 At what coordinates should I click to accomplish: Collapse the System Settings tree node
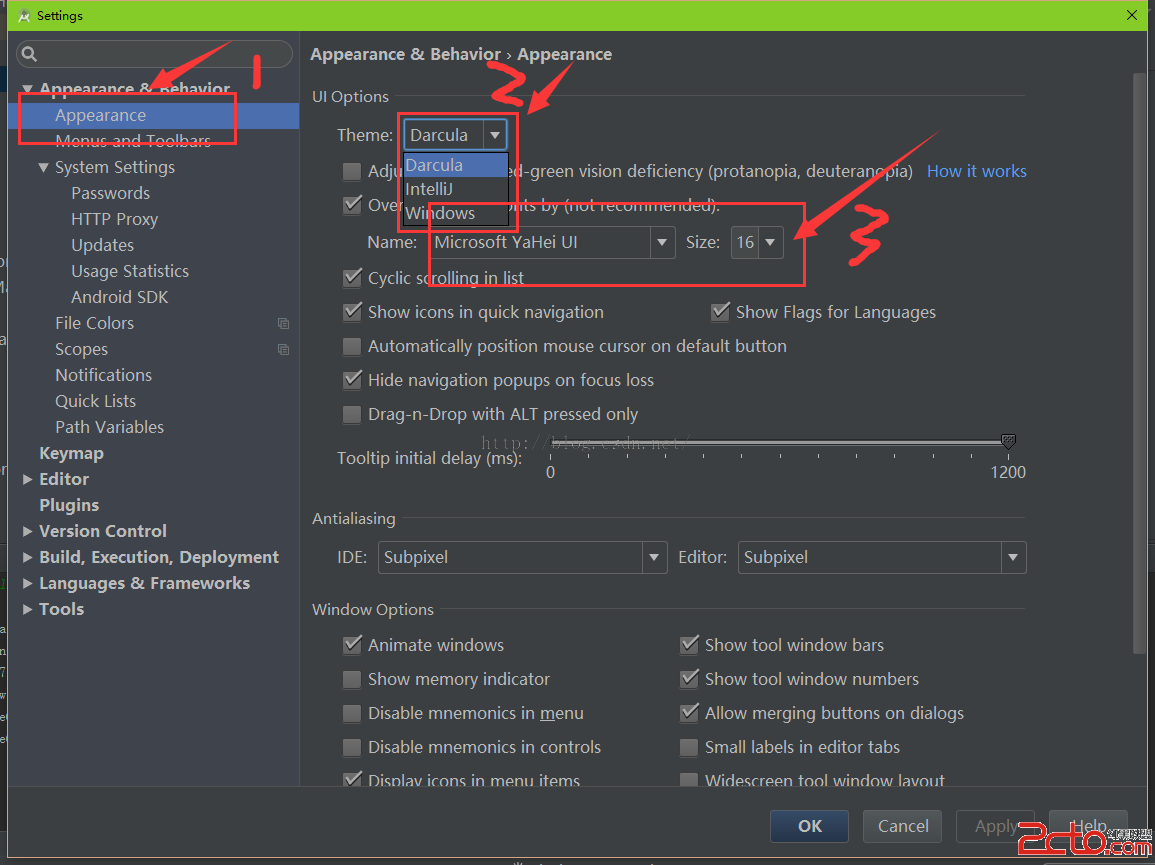(x=43, y=167)
